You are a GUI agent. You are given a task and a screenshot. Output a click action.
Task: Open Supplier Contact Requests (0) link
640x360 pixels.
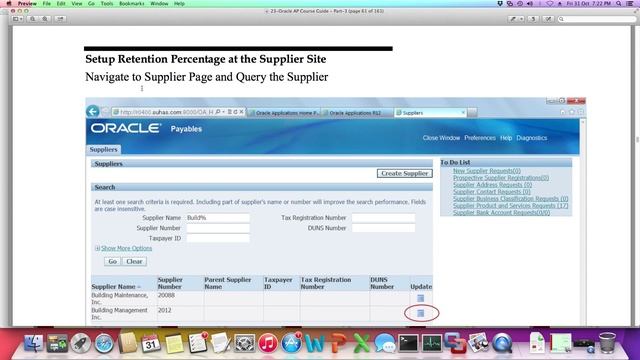pyautogui.click(x=491, y=192)
